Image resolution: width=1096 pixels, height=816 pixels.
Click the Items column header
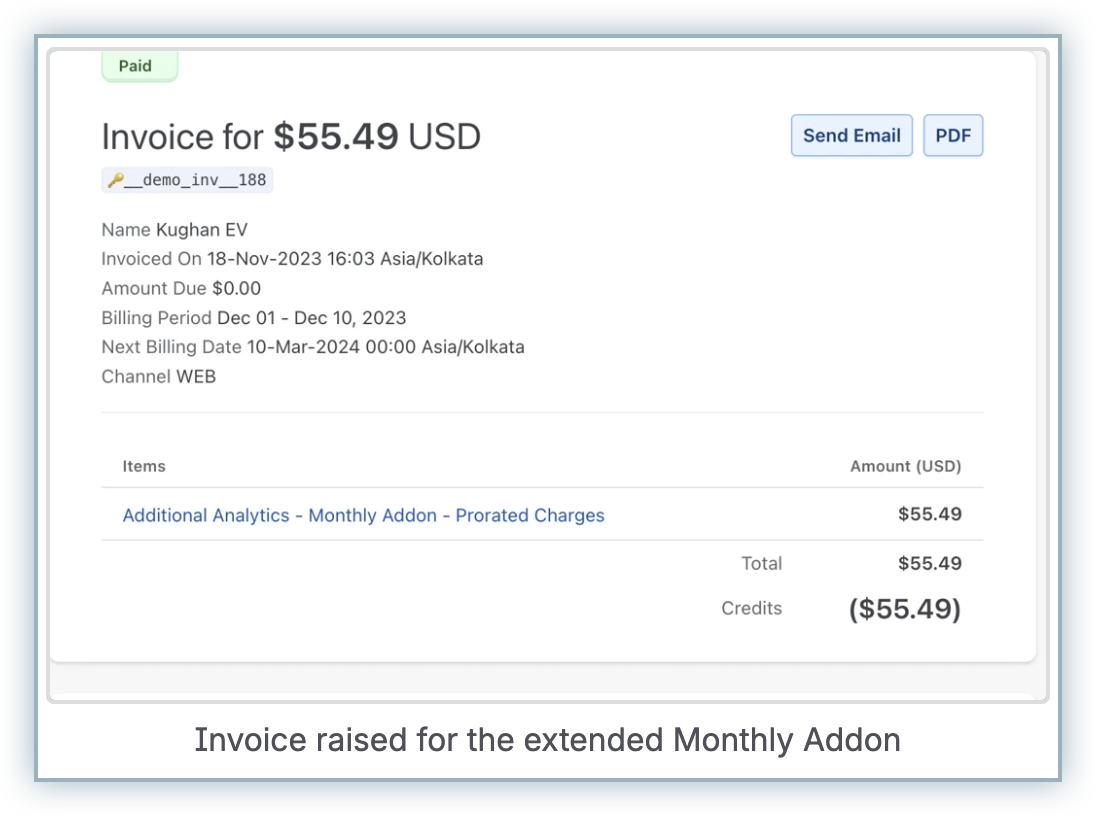click(x=144, y=466)
